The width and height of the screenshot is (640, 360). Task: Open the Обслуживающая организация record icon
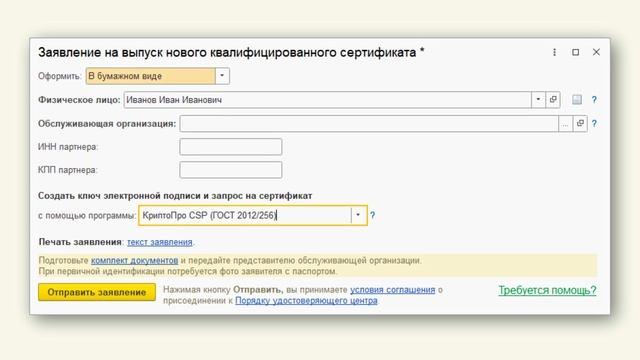click(x=580, y=124)
